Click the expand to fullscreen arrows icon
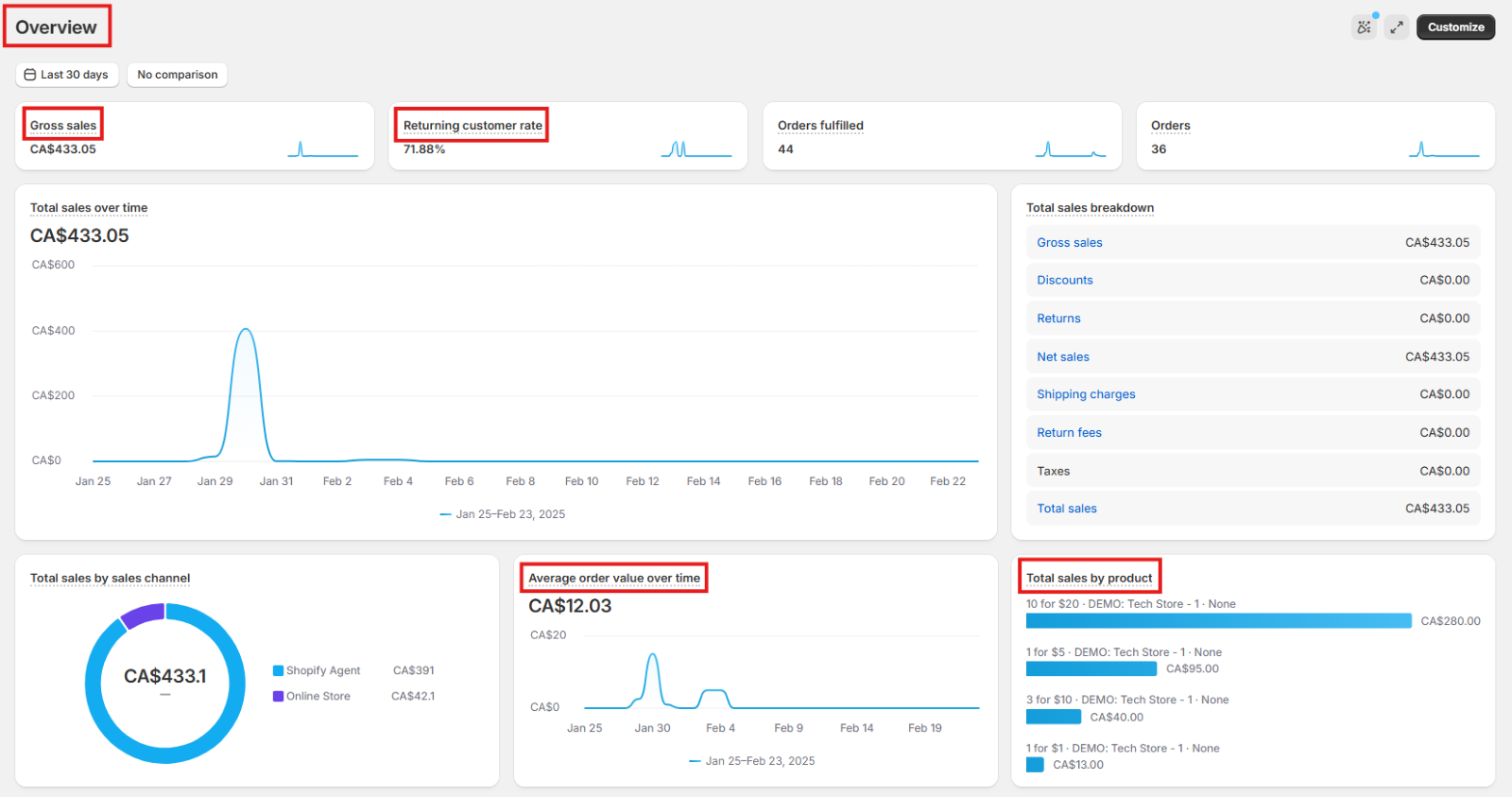 (1397, 27)
